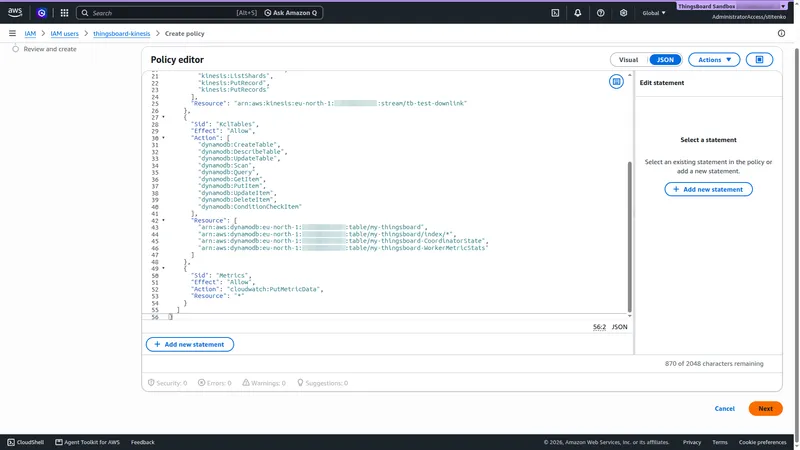This screenshot has width=800, height=450.
Task: Toggle the side panel layout icon
Action: click(x=759, y=60)
